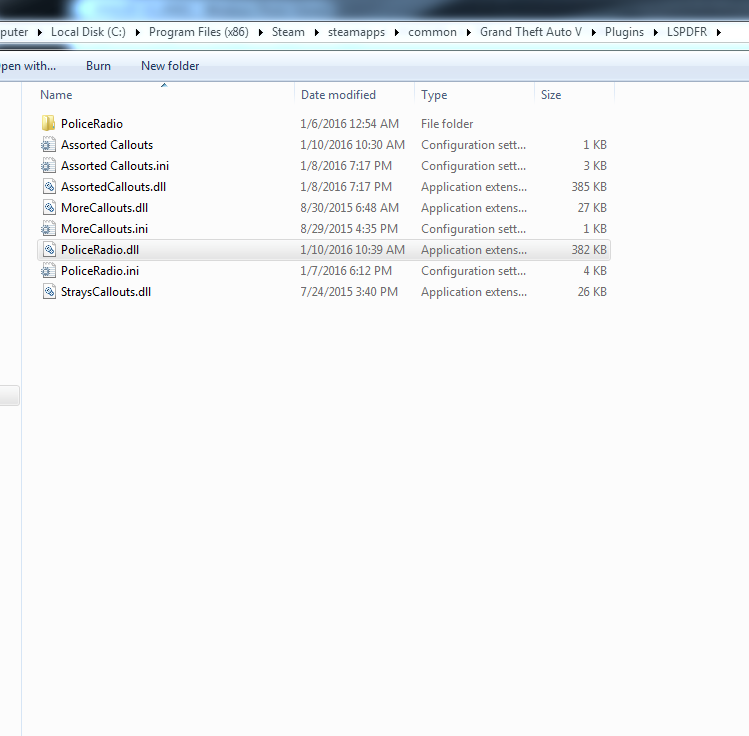Select StraysCallouts.dll file name

point(106,292)
